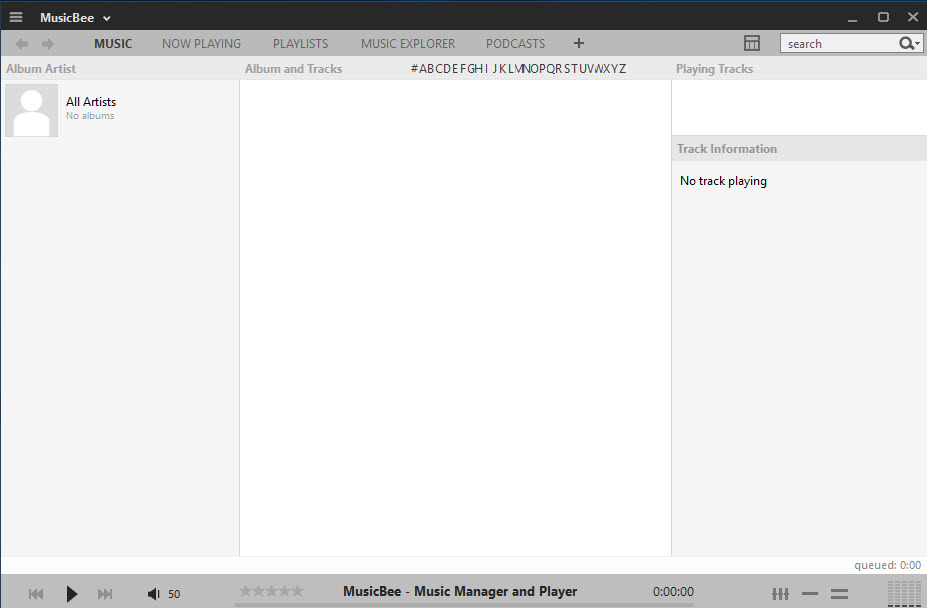
Task: Close the MusicBee window
Action: 913,17
